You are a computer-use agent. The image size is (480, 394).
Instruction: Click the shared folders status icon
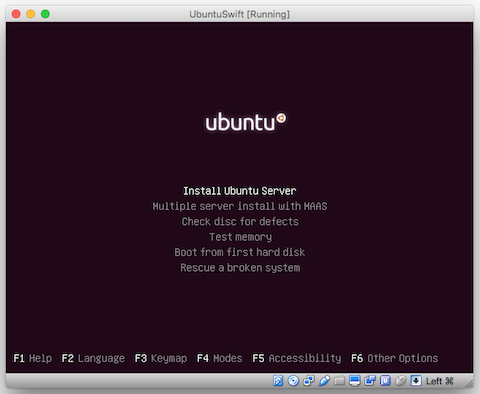point(339,380)
